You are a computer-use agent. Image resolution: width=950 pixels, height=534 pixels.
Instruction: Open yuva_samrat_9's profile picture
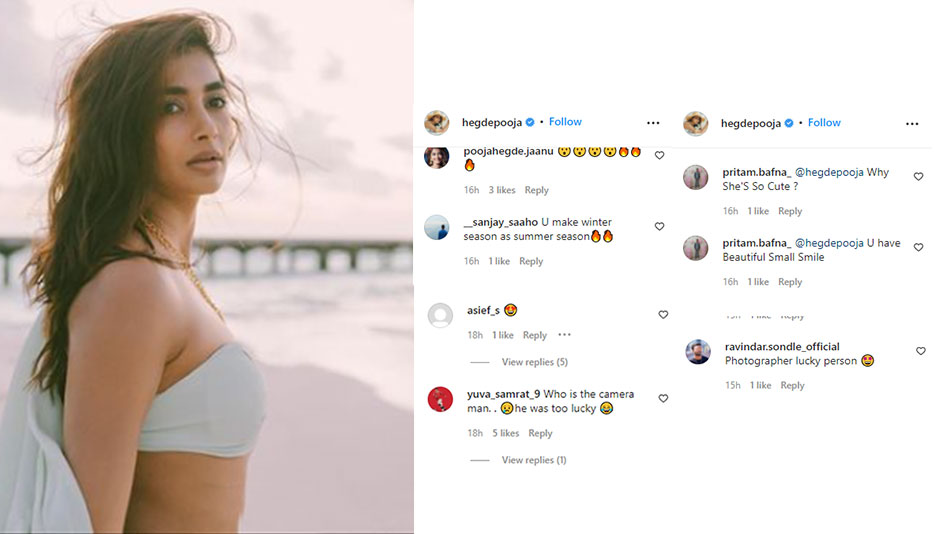(440, 399)
